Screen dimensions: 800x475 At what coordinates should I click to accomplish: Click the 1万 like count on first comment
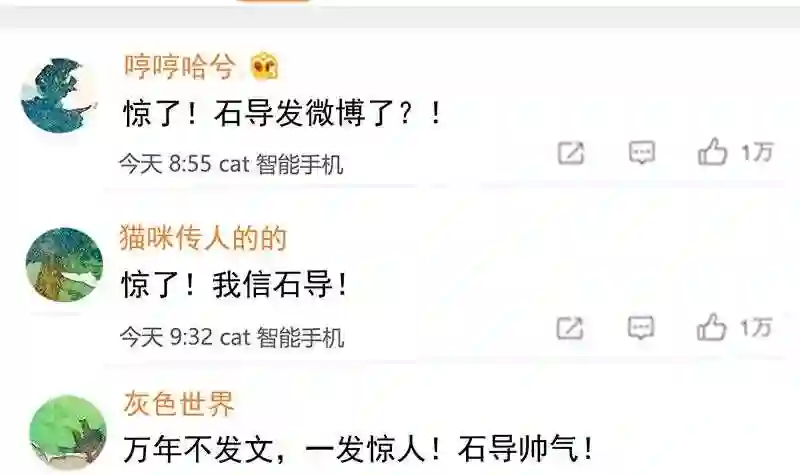coord(757,152)
